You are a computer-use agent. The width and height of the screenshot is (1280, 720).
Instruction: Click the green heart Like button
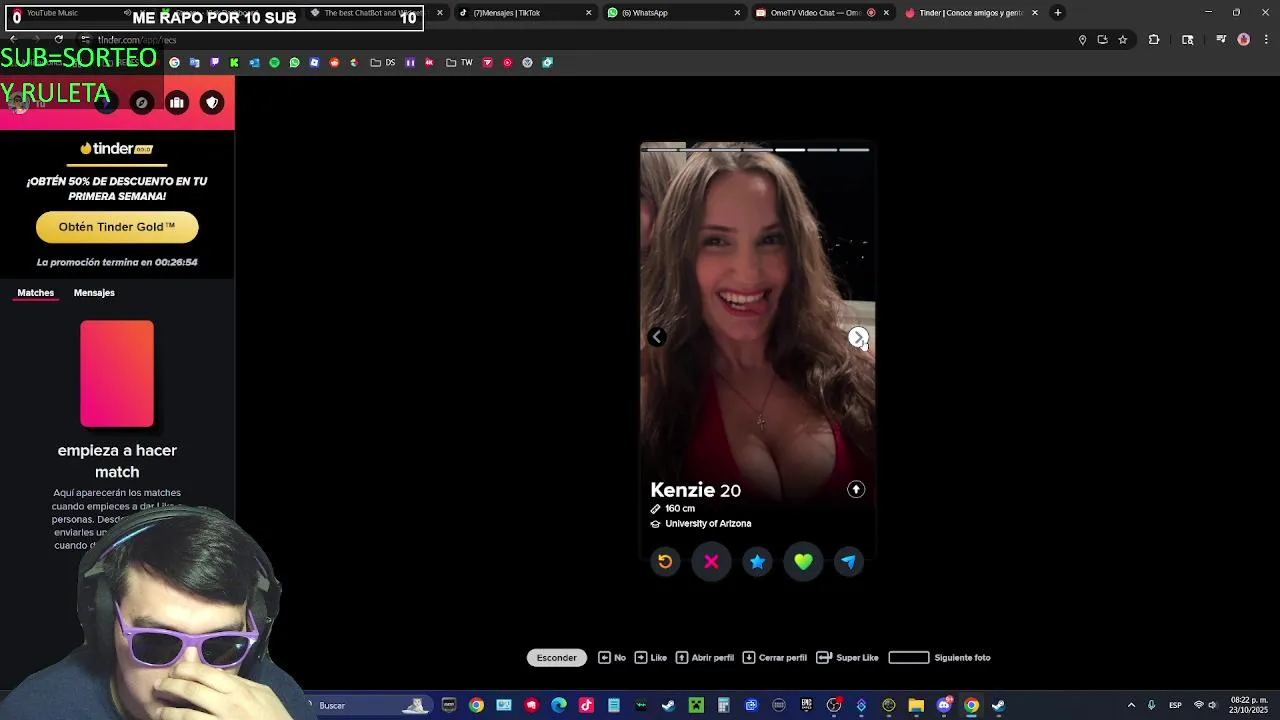coord(803,562)
